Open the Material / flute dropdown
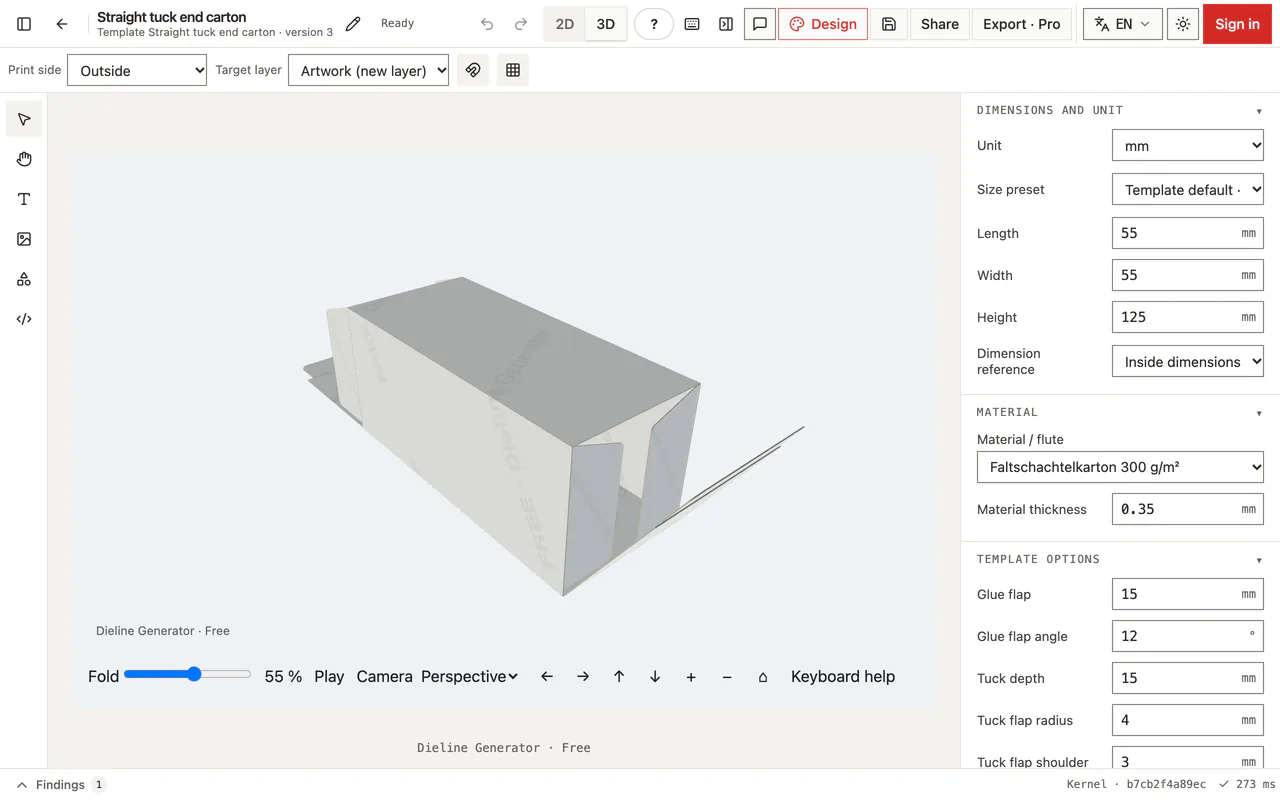Viewport: 1280px width, 800px height. (x=1120, y=467)
